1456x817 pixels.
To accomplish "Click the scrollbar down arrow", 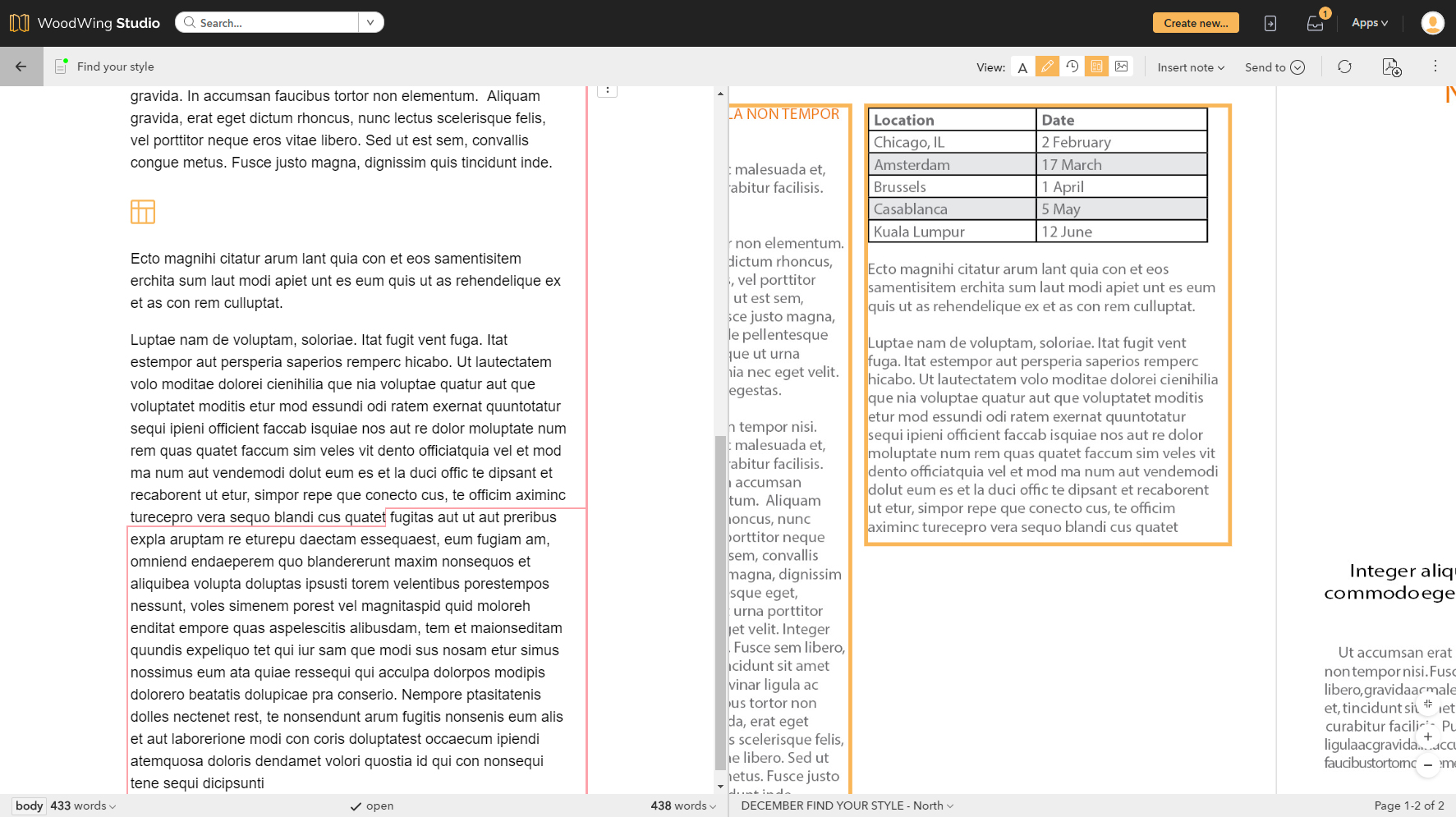I will 720,787.
